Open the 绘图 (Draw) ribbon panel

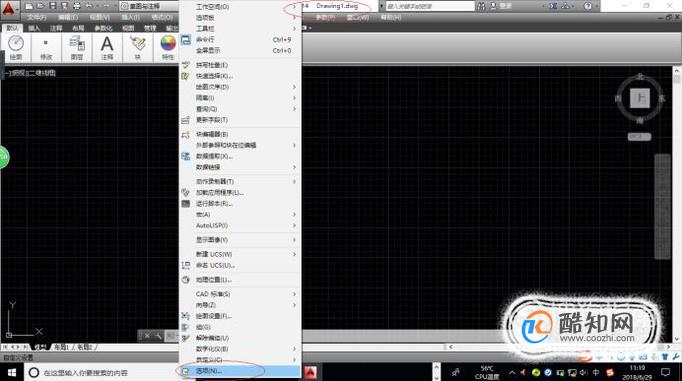tap(16, 47)
